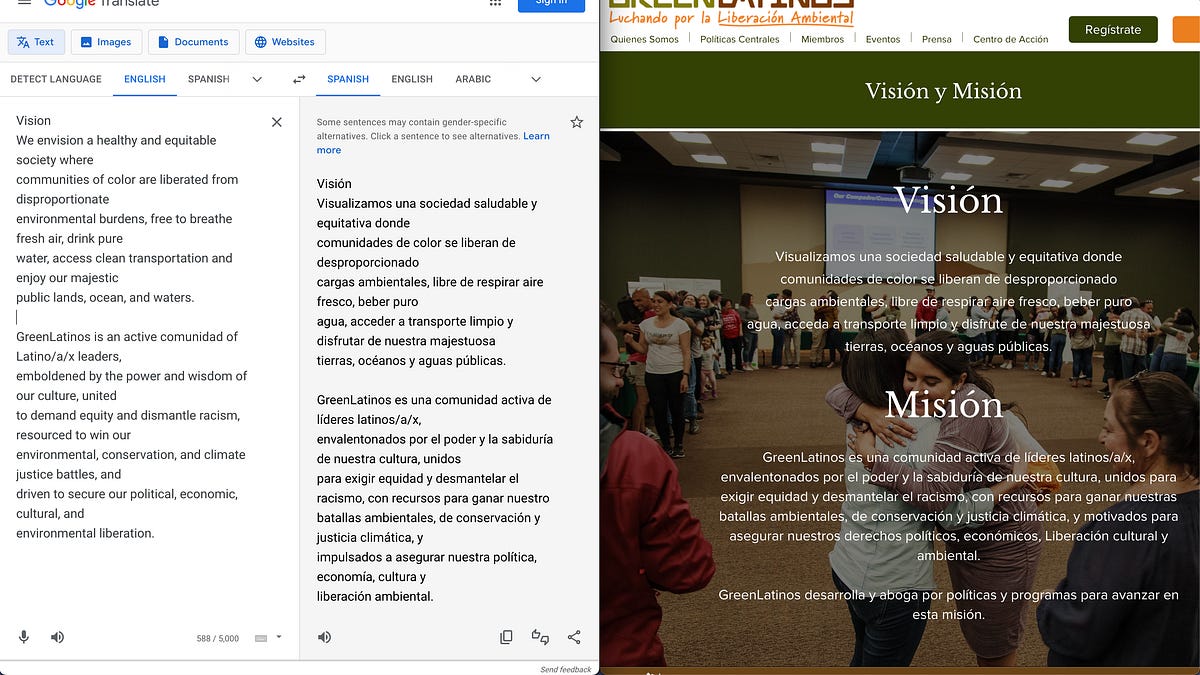Select SPANISH target language tab
The height and width of the screenshot is (675, 1200).
(x=348, y=79)
